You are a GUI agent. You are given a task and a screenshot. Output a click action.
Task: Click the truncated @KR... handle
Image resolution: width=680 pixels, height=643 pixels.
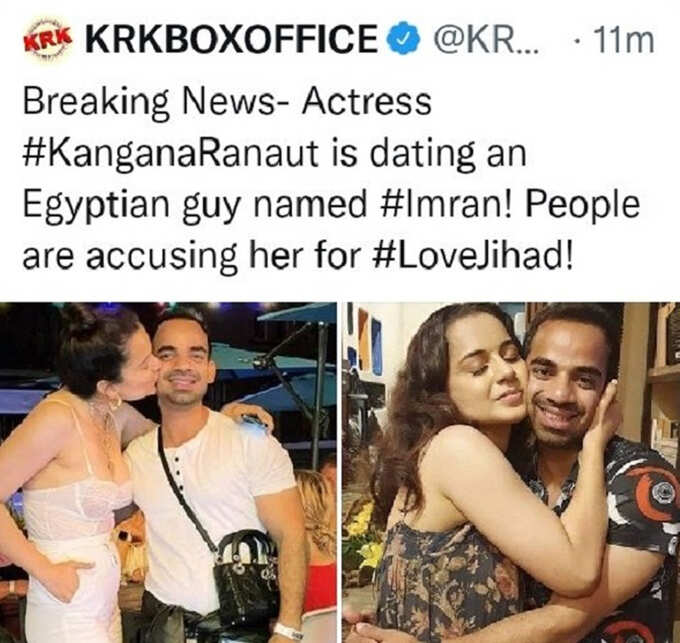click(484, 39)
